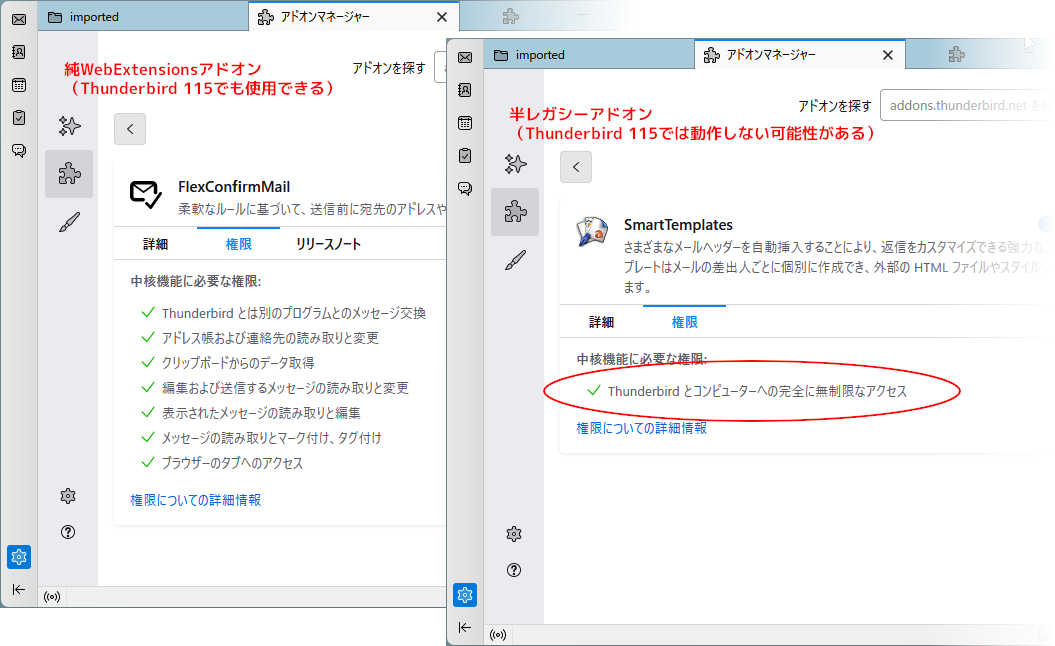Viewport: 1055px width, 646px height.
Task: Go back from FlexConfirmMail details page
Action: pyautogui.click(x=130, y=129)
